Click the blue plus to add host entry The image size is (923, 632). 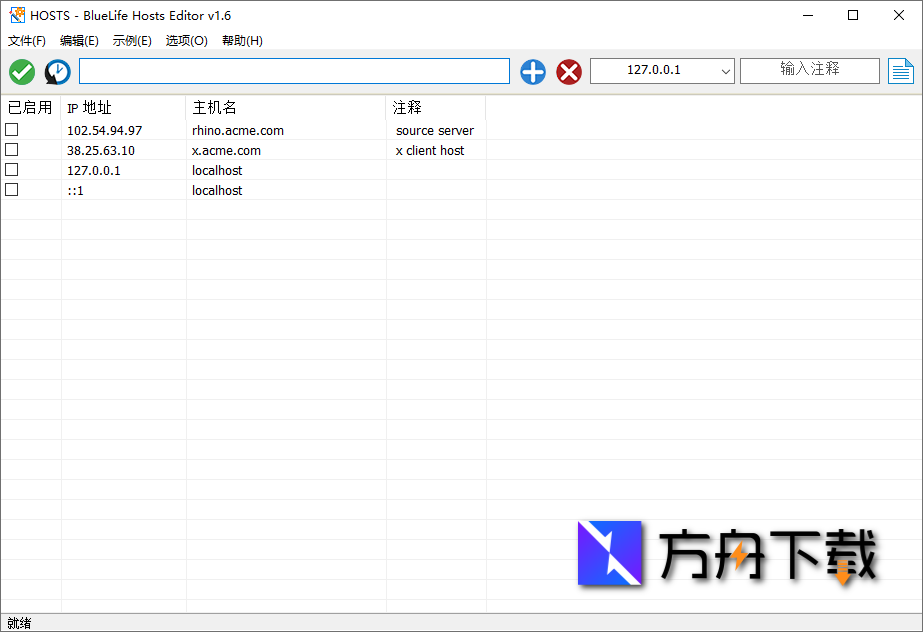point(532,71)
